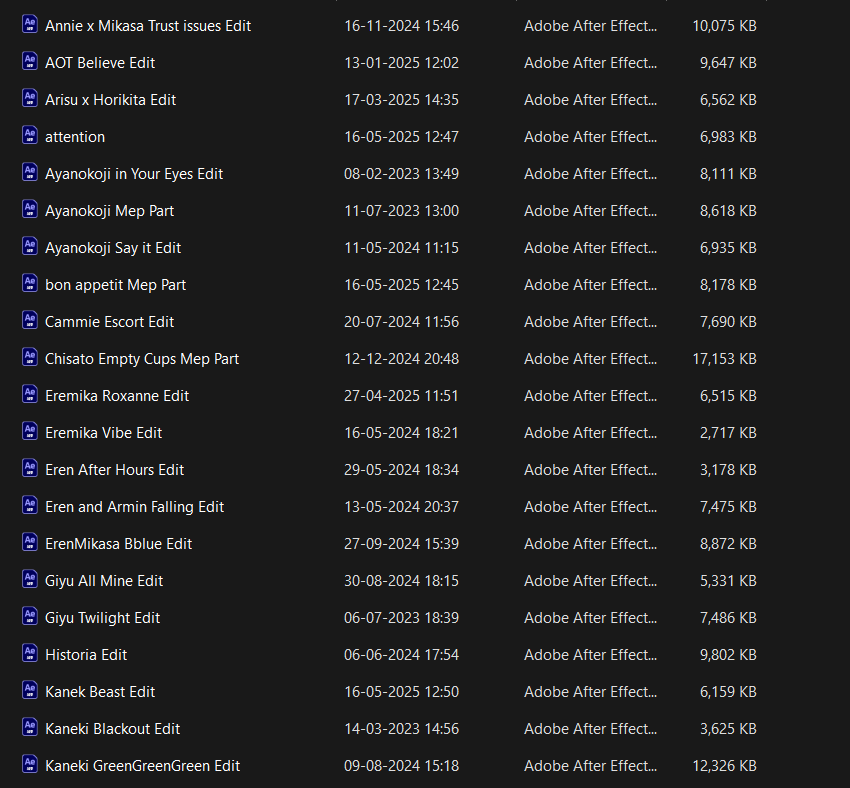Click the 8,872 KB size of ErenMikasa Bblue Edit

pyautogui.click(x=728, y=543)
